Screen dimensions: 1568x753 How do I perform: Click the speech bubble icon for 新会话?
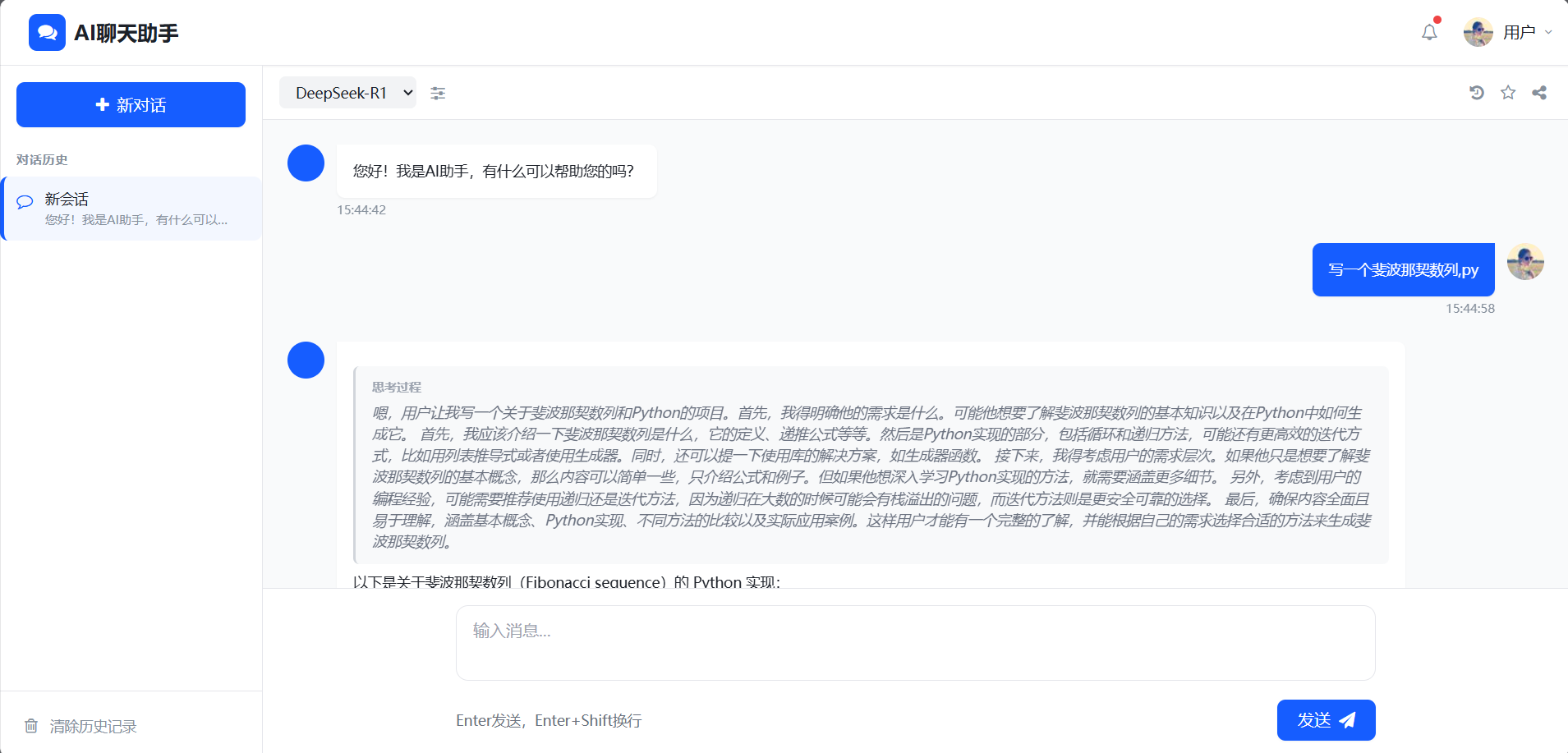pyautogui.click(x=25, y=201)
